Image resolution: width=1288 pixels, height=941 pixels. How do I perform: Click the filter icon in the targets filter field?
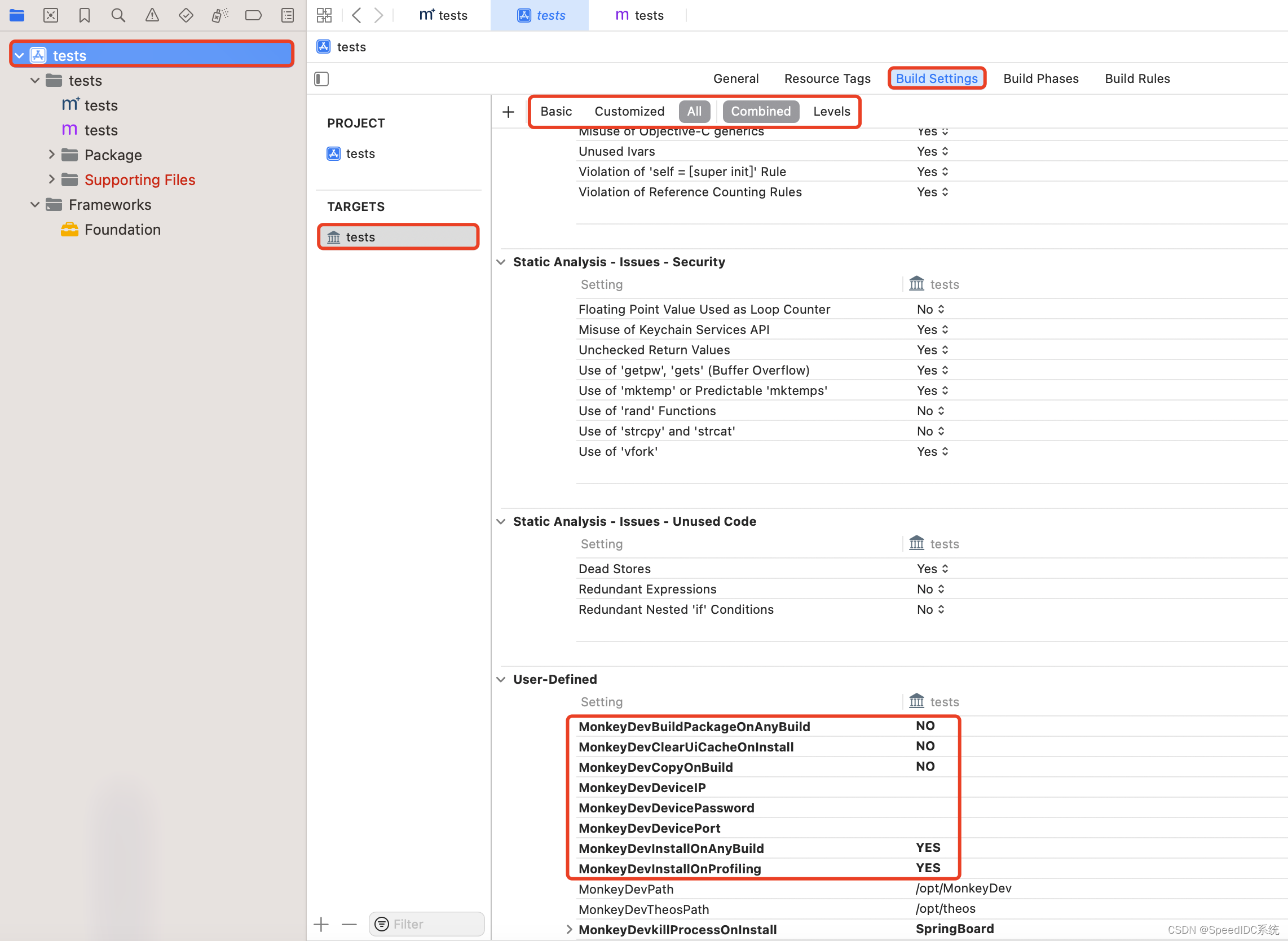click(x=382, y=924)
